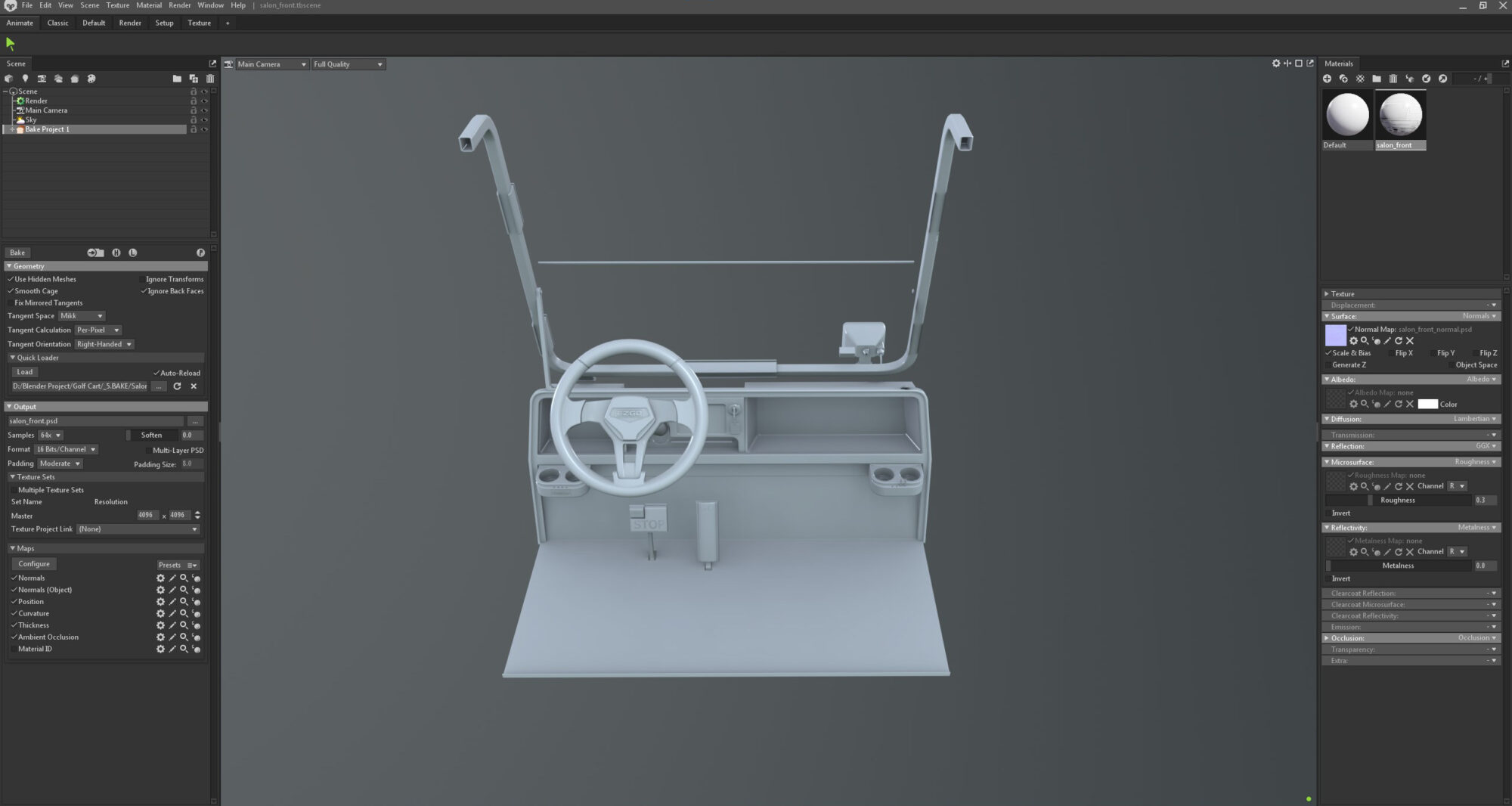The image size is (1512, 806).
Task: Reload the Quick Loader file
Action: tap(177, 386)
